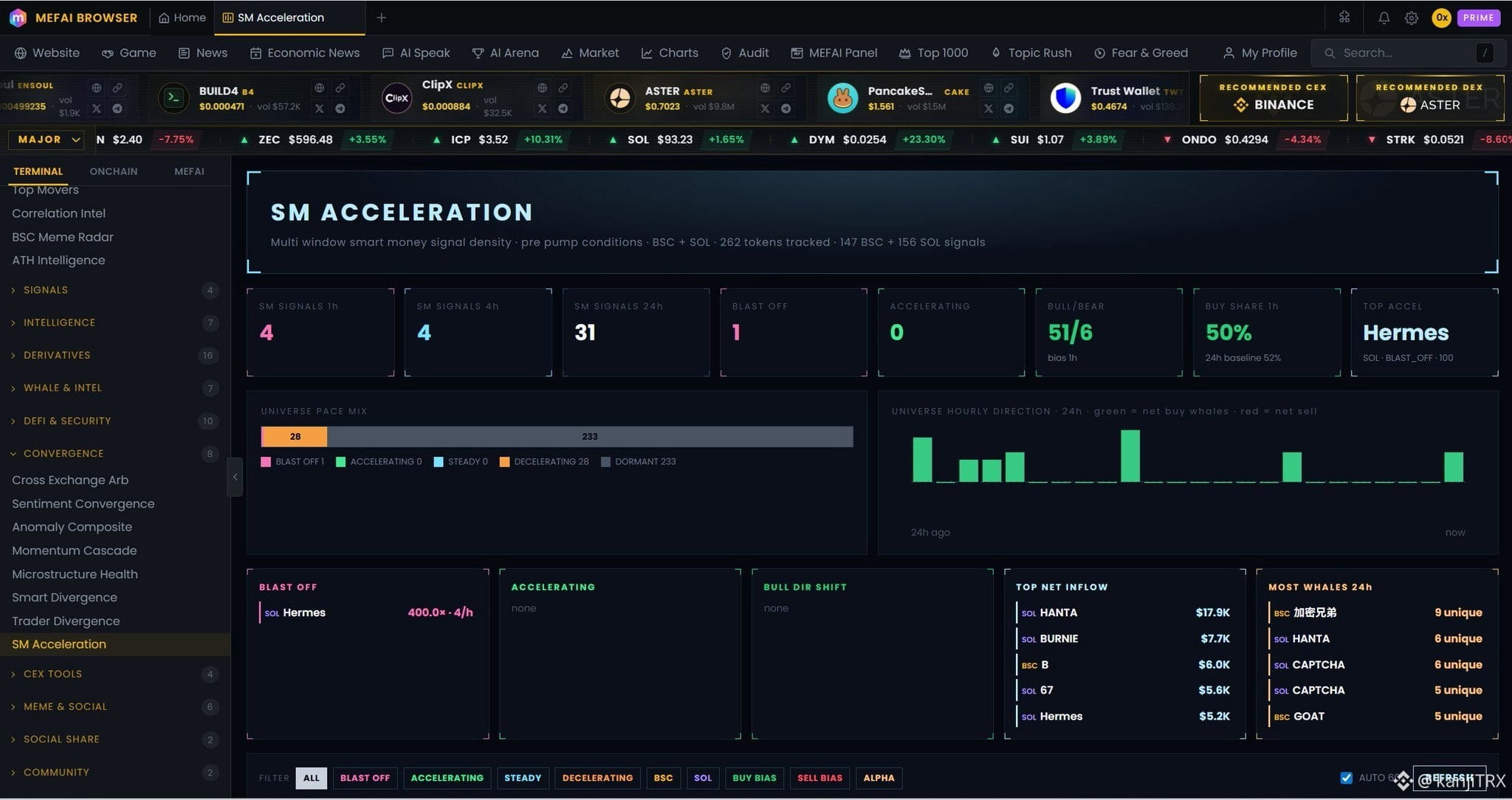Open the notifications bell
The width and height of the screenshot is (1512, 800).
pyautogui.click(x=1384, y=18)
